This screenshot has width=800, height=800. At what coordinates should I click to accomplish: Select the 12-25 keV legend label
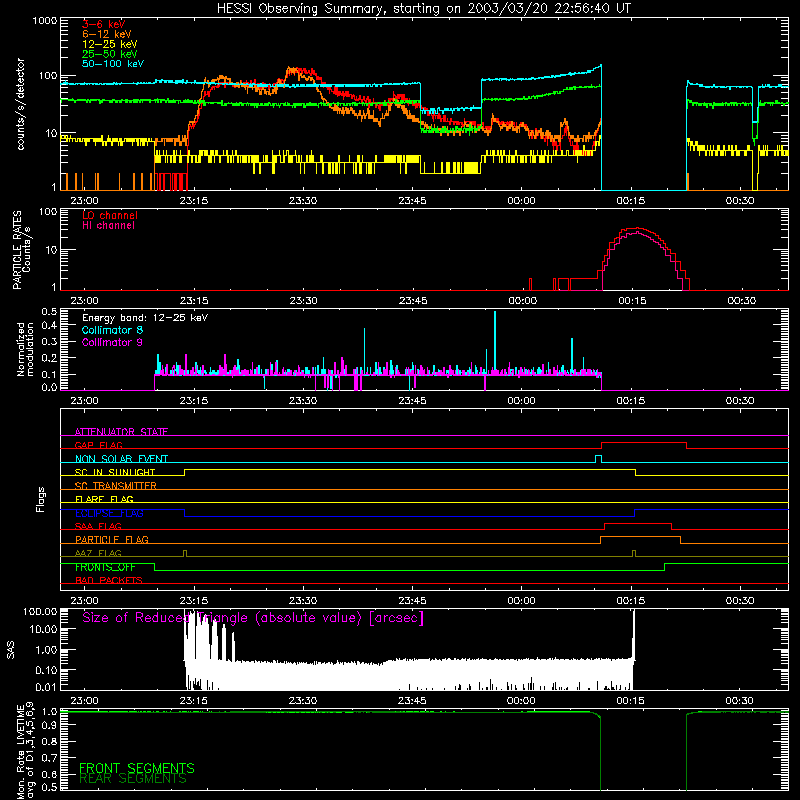(x=110, y=44)
